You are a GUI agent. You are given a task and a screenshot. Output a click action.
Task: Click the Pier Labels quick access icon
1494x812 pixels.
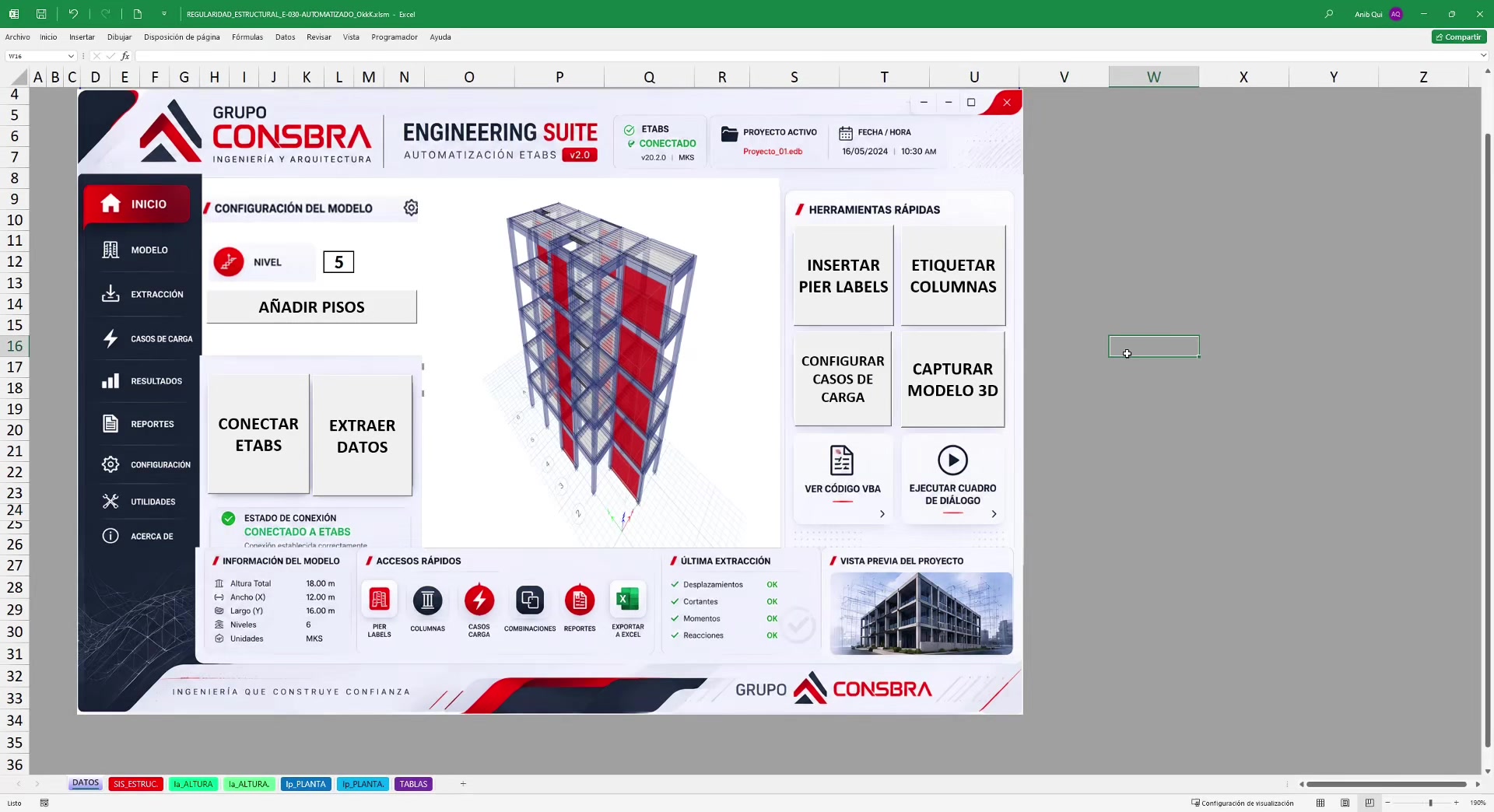click(x=379, y=600)
